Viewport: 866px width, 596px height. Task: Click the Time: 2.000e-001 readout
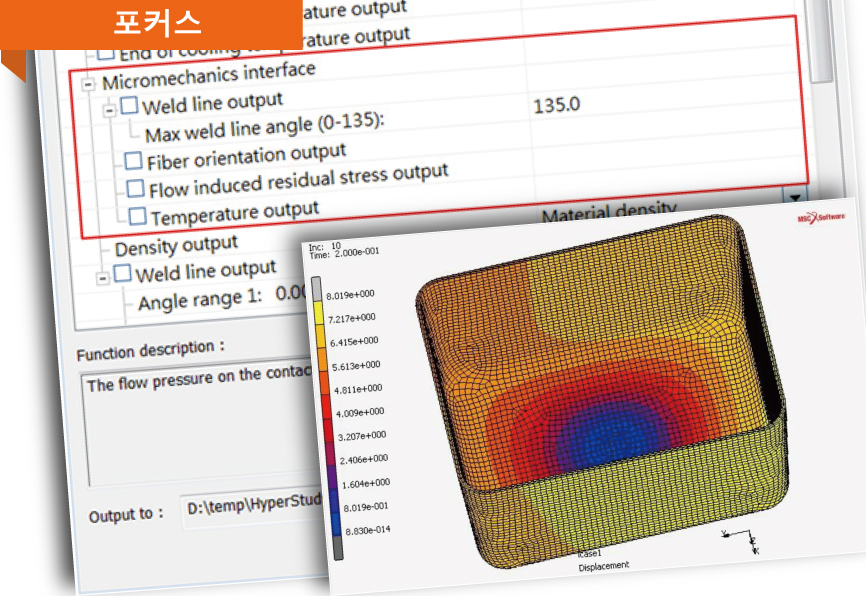pyautogui.click(x=345, y=254)
